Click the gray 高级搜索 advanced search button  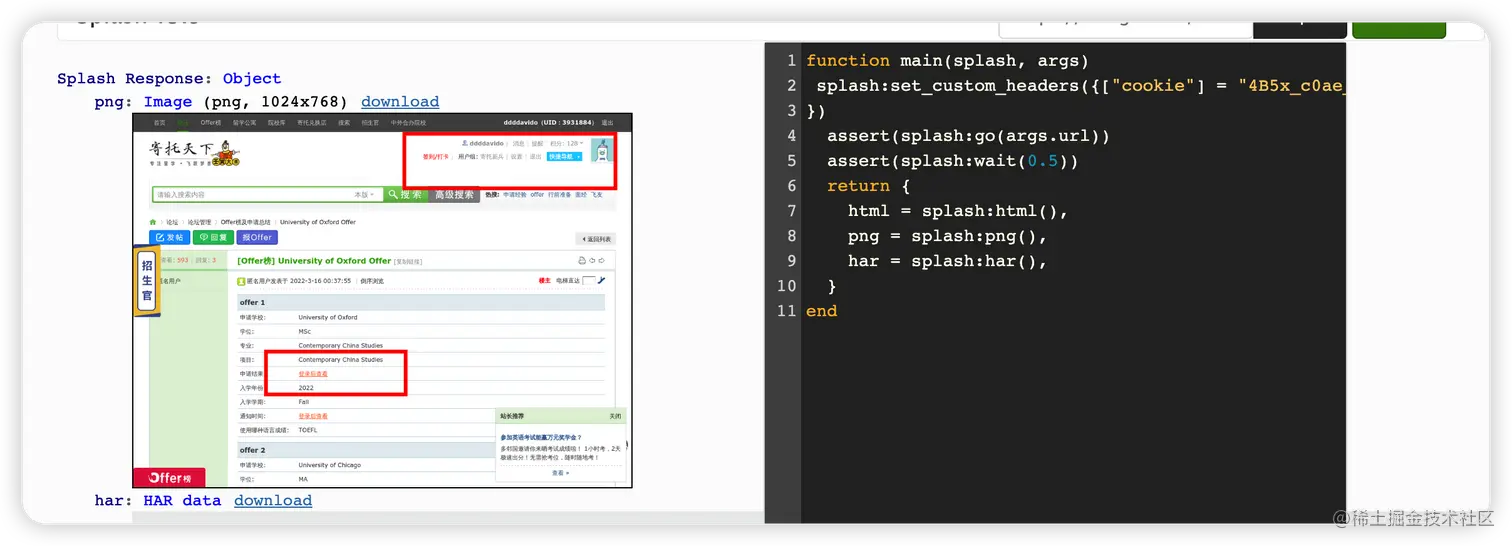(454, 194)
